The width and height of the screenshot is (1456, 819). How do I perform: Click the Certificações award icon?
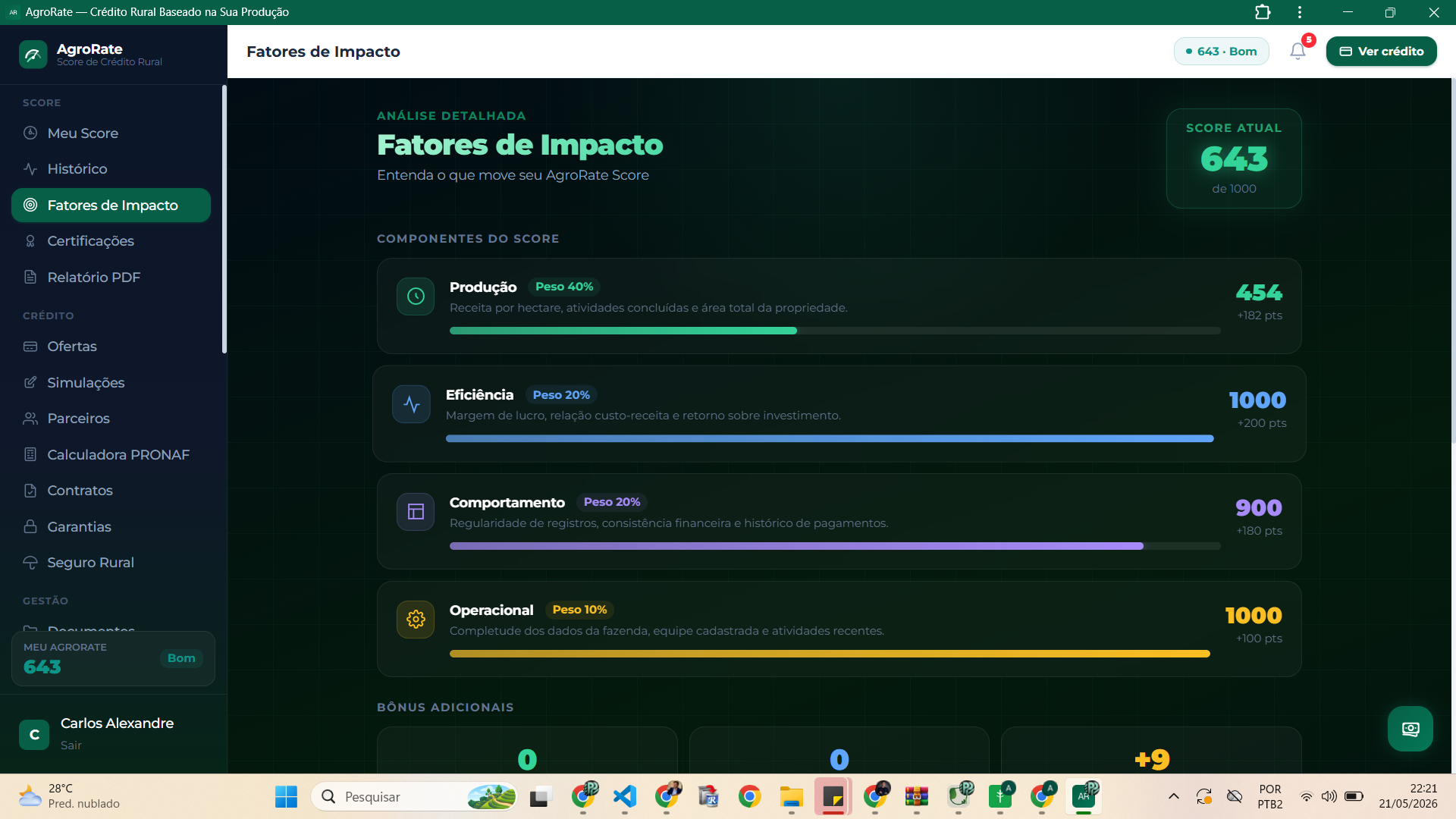click(x=30, y=241)
